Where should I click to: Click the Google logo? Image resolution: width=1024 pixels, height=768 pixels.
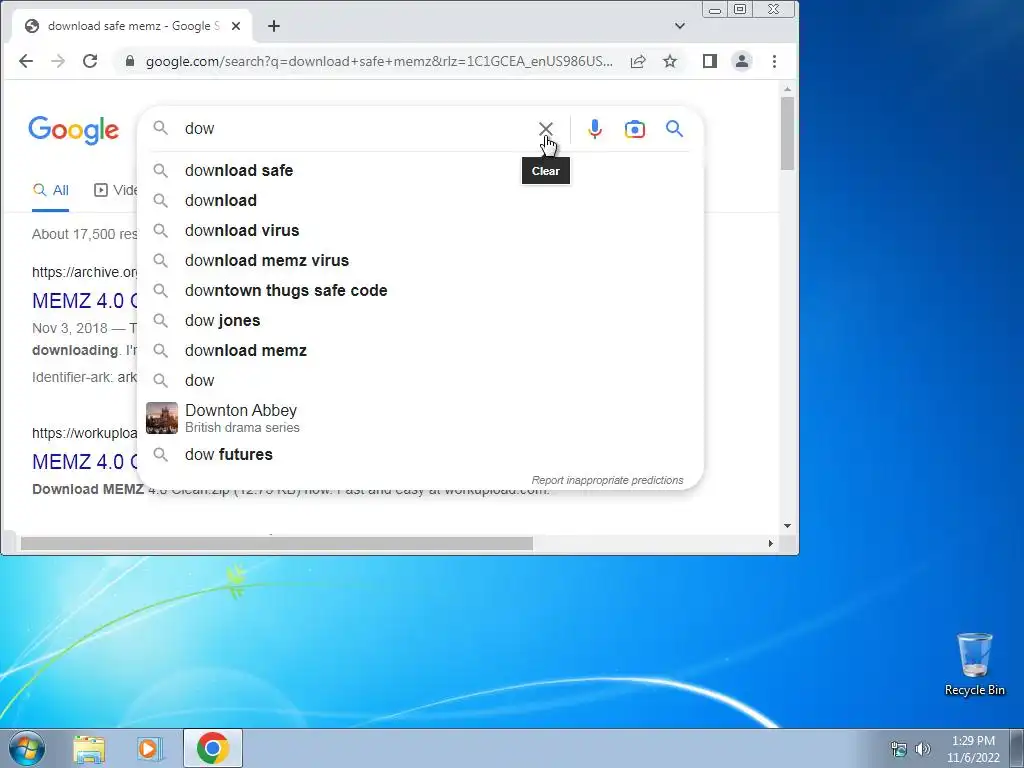point(74,130)
